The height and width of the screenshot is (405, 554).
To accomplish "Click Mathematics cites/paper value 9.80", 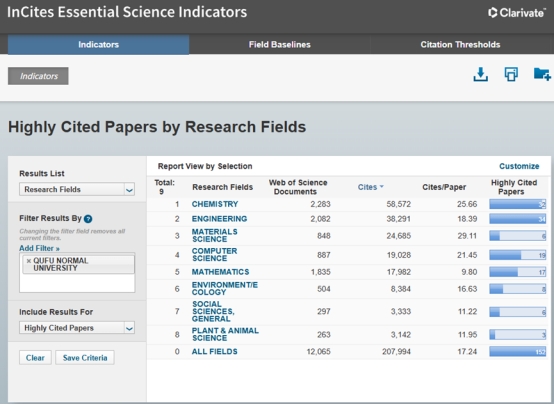I will 469,272.
